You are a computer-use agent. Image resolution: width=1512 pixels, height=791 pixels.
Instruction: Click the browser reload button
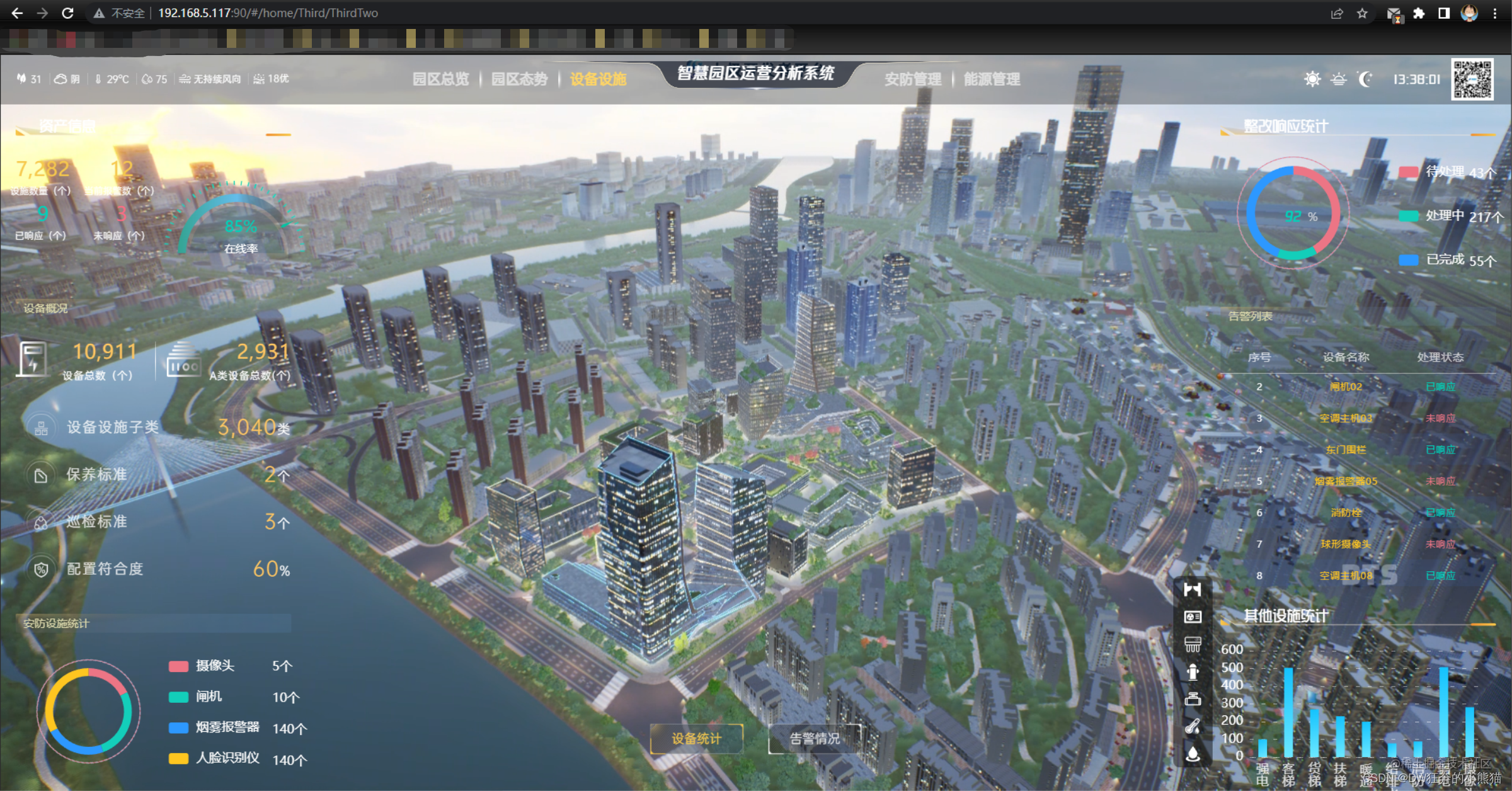click(x=68, y=13)
